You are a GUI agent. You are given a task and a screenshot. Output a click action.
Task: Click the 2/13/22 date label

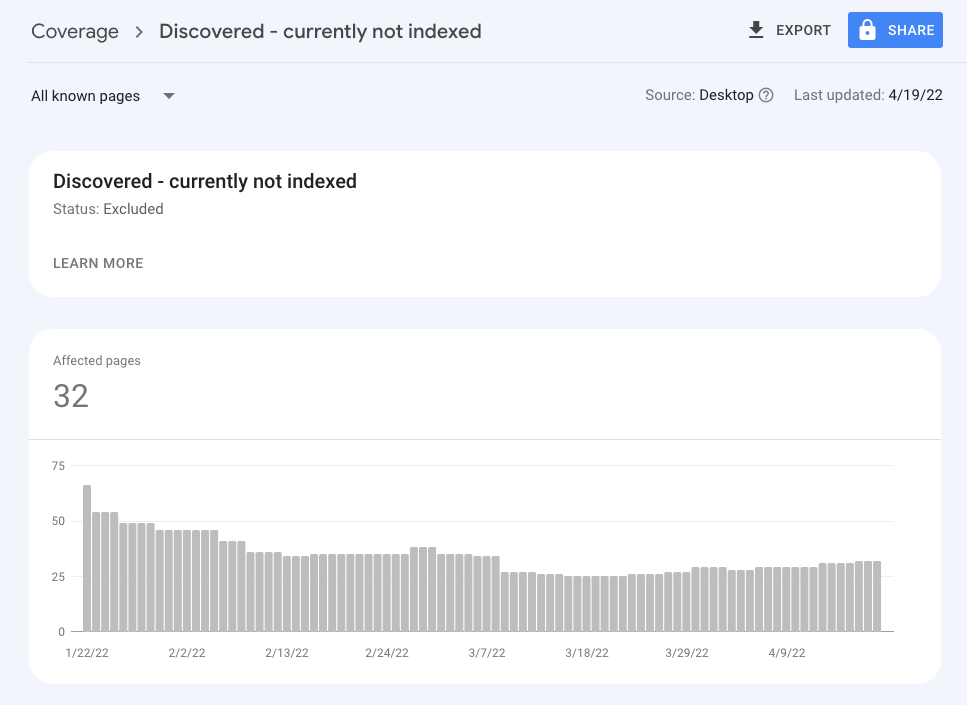[287, 652]
